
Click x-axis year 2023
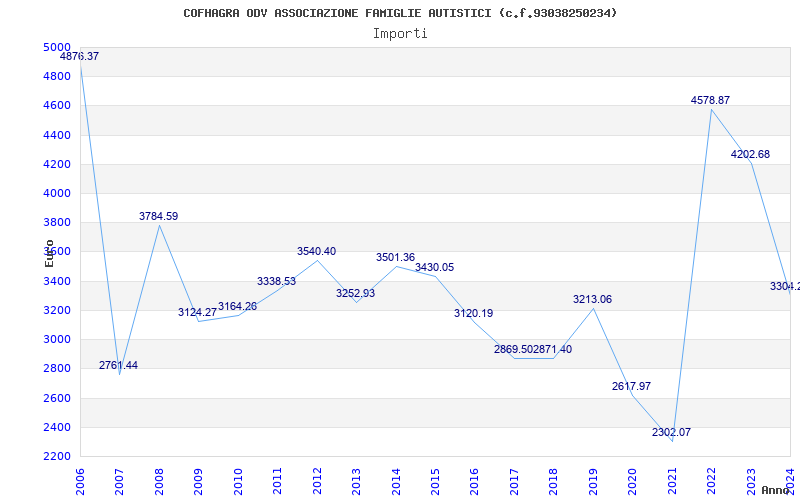(751, 481)
